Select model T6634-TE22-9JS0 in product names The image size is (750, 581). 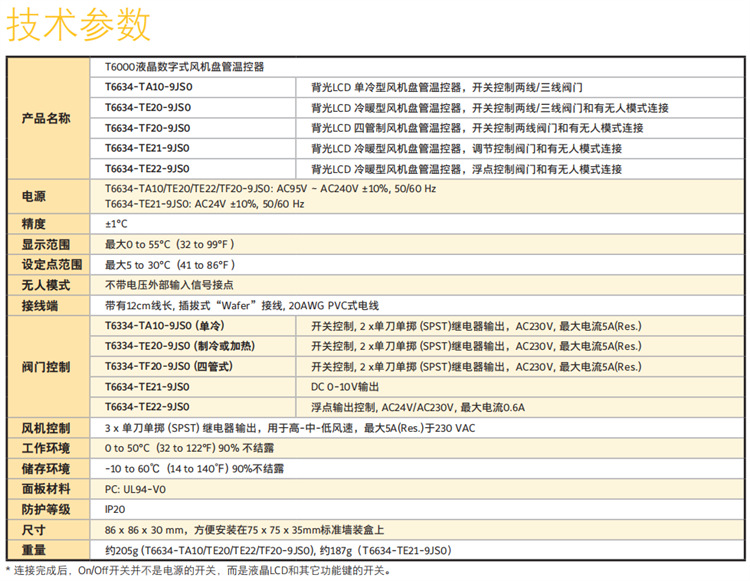point(147,169)
